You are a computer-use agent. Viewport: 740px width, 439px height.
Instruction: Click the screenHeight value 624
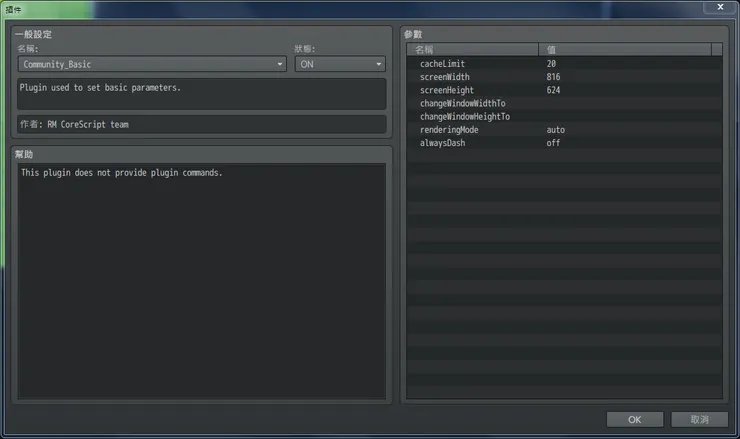[553, 90]
